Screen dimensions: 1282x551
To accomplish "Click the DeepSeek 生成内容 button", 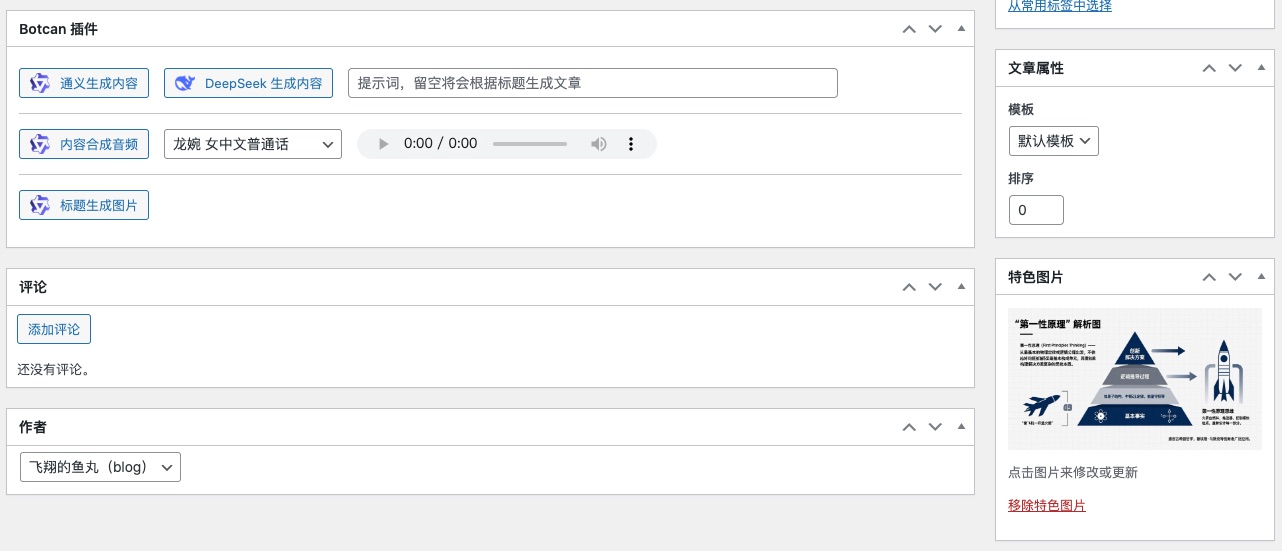I will point(247,83).
